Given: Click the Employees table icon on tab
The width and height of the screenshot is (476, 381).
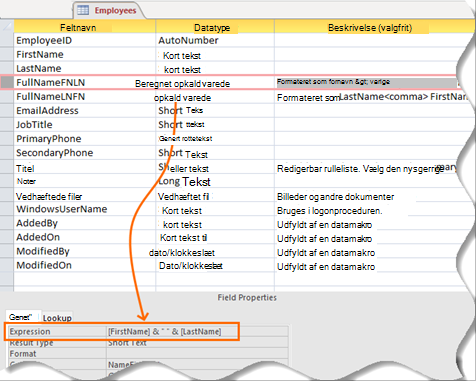Looking at the screenshot, I should [83, 10].
